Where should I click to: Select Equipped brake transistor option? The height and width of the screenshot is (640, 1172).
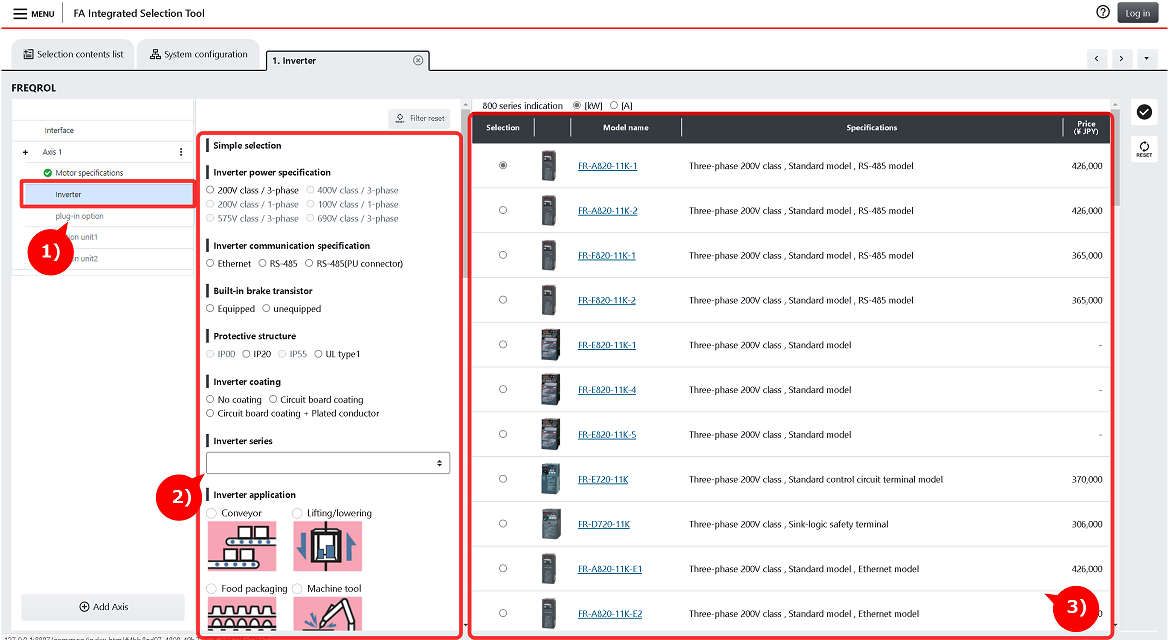click(210, 308)
